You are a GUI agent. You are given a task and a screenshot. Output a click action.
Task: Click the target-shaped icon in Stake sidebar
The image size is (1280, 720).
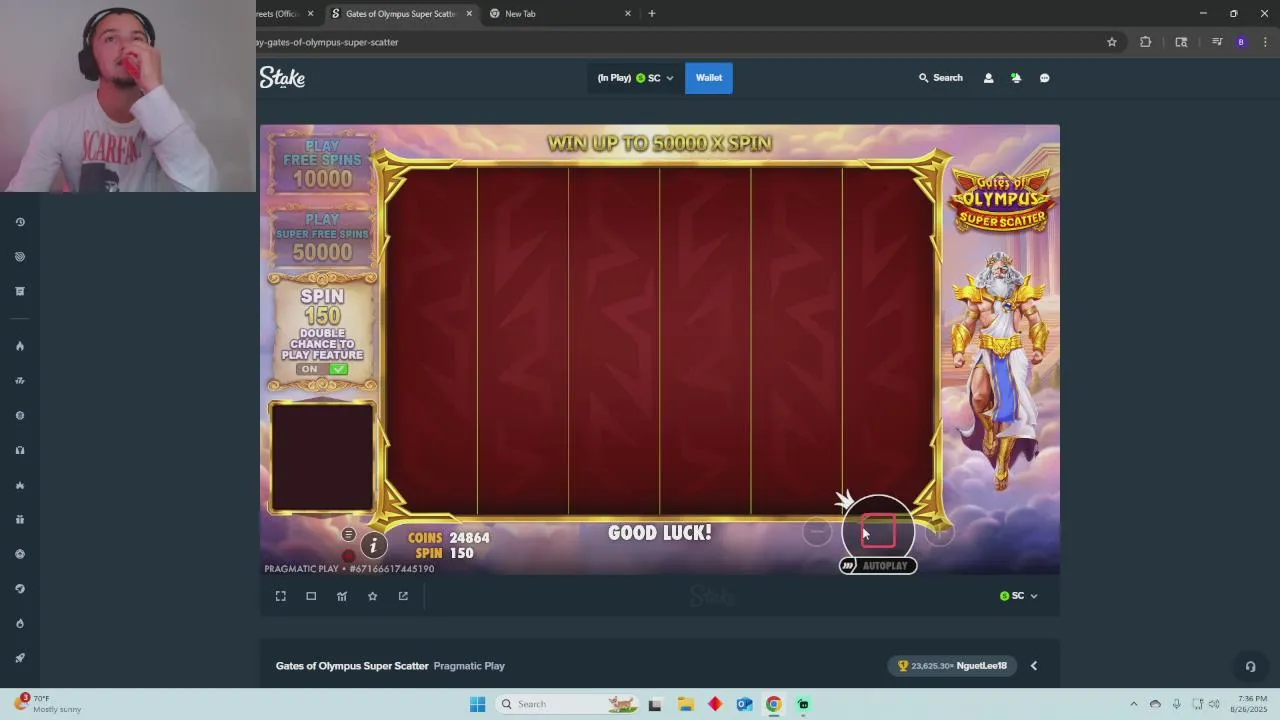(20, 257)
